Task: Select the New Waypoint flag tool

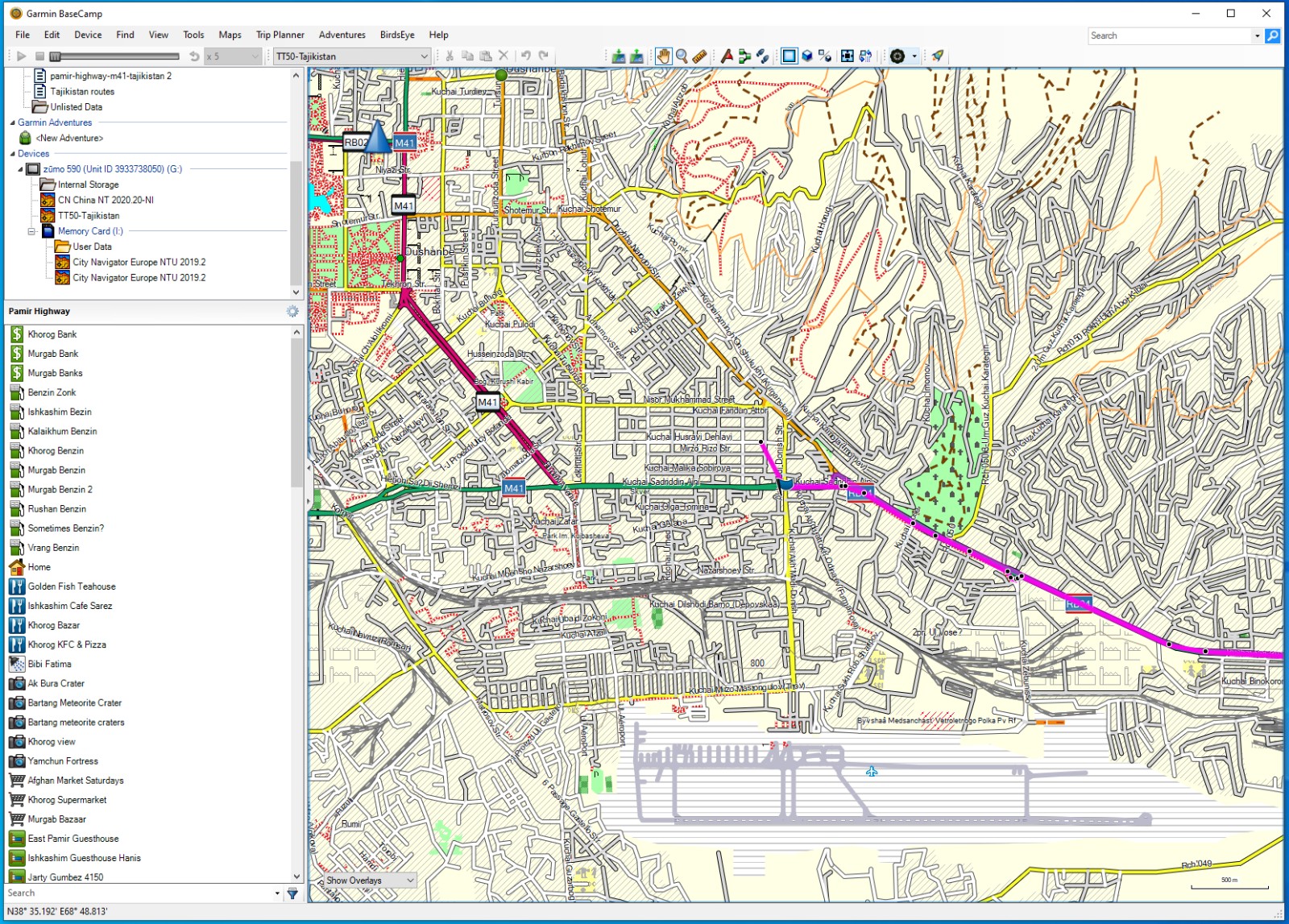Action: [727, 56]
